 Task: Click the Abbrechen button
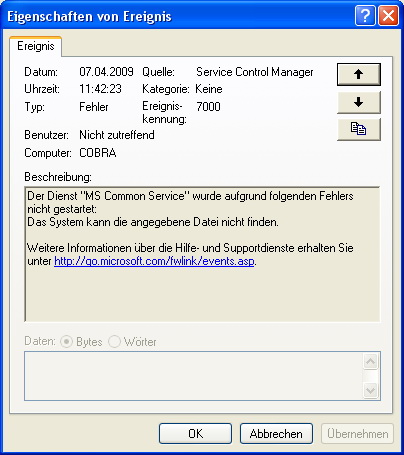(x=276, y=434)
